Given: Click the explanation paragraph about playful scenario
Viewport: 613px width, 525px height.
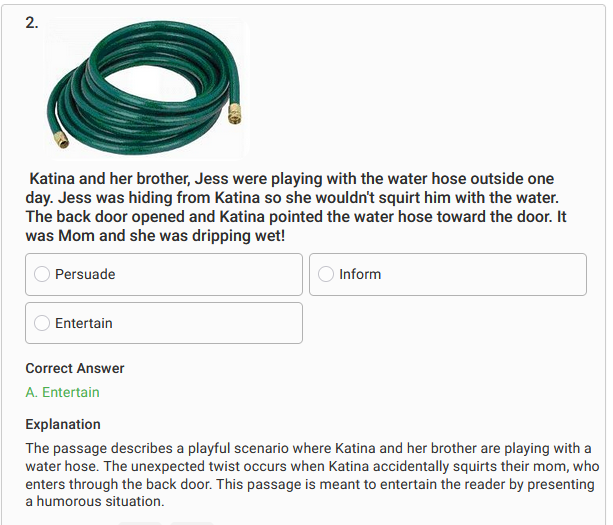Looking at the screenshot, I should pos(312,475).
